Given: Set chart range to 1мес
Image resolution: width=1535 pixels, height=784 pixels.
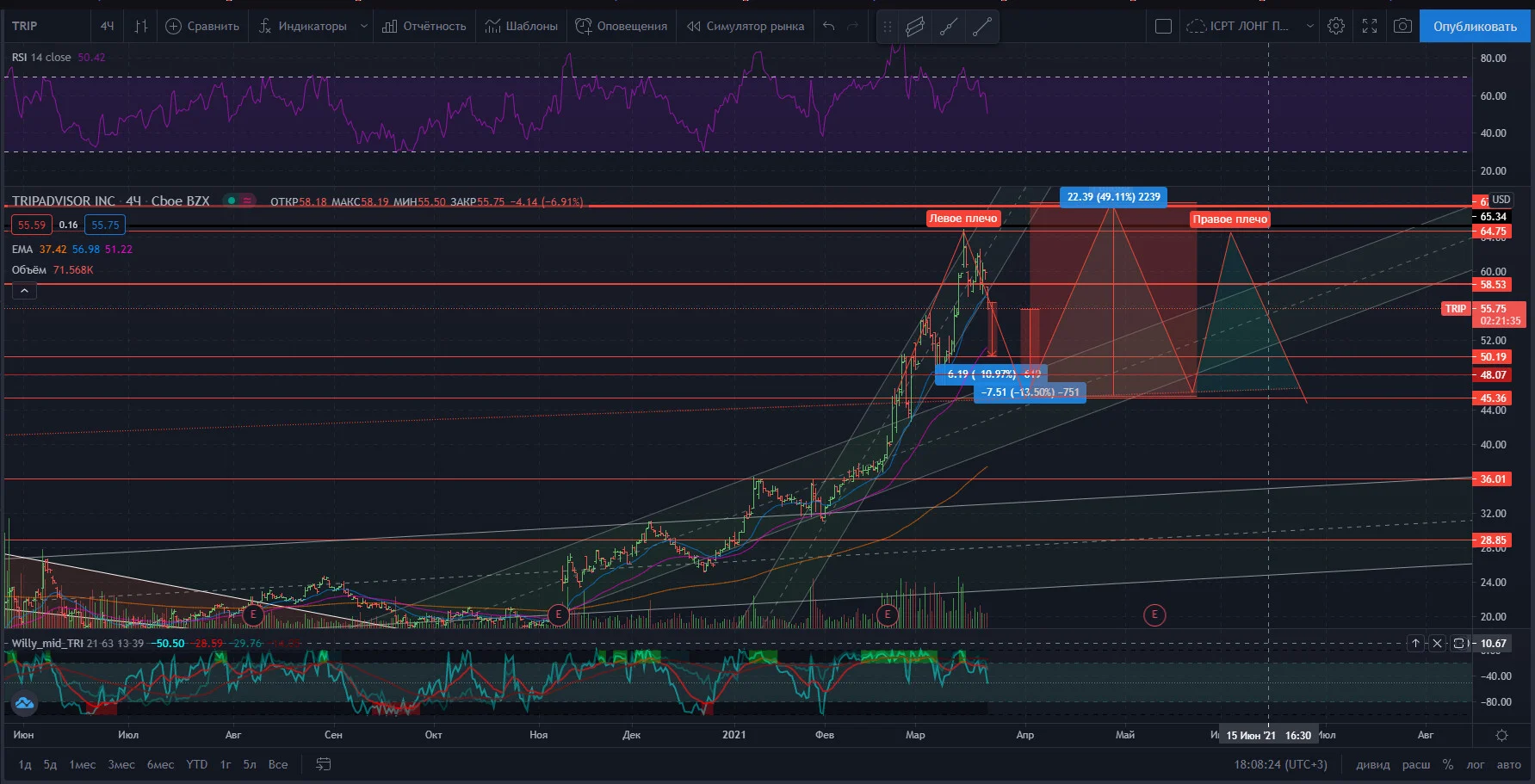Looking at the screenshot, I should click(x=83, y=764).
